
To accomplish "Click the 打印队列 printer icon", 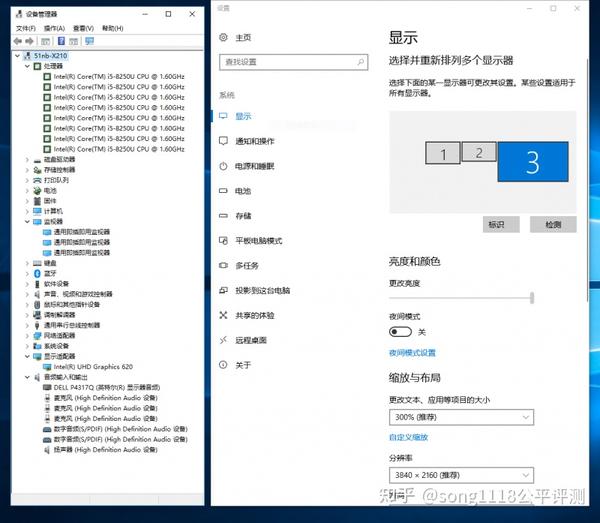I will coord(37,180).
